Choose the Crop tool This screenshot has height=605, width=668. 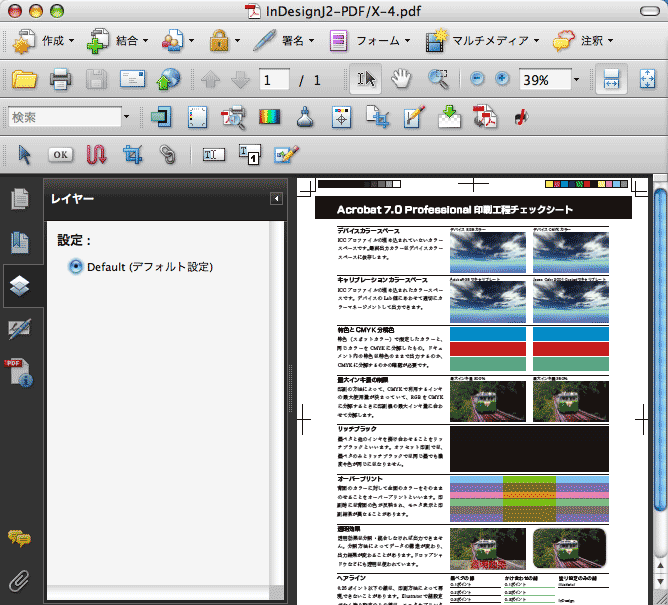(132, 155)
